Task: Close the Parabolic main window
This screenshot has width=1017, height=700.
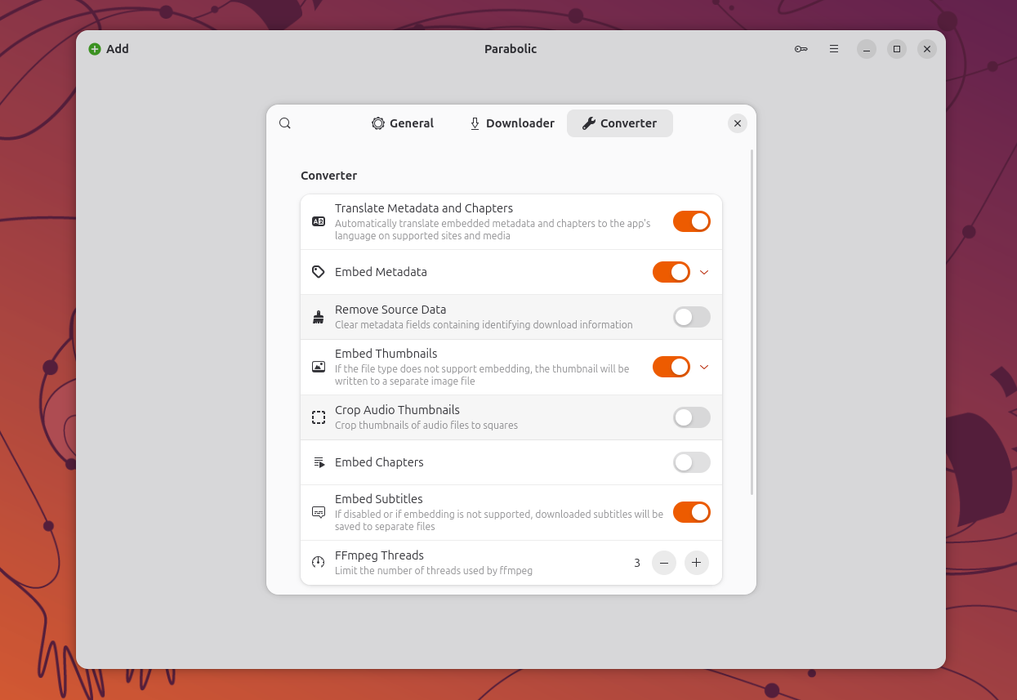Action: click(x=927, y=49)
